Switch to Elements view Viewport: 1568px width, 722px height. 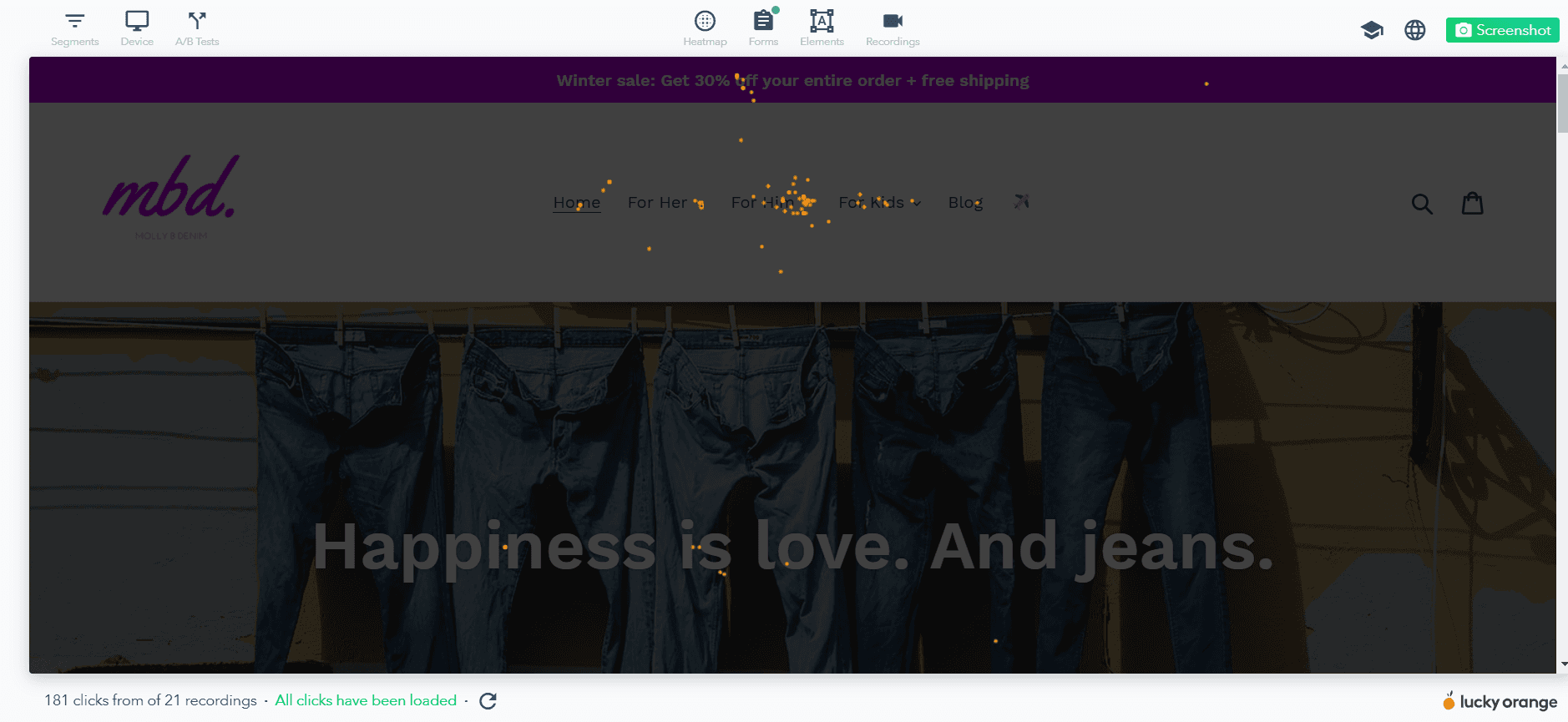(x=822, y=28)
